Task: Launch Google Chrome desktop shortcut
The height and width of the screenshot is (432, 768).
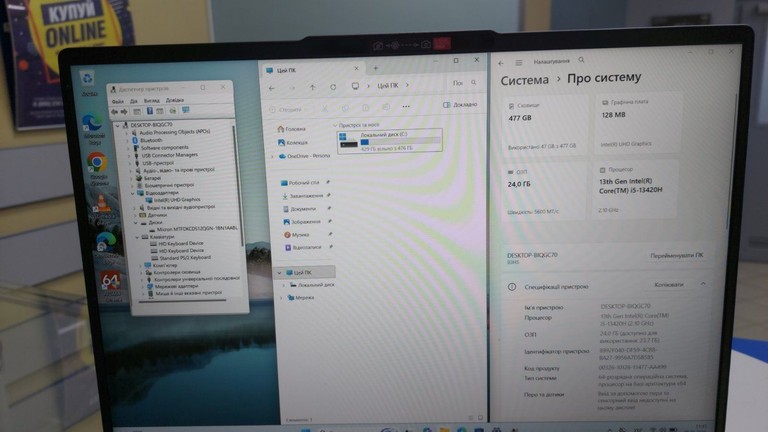Action: click(x=97, y=169)
